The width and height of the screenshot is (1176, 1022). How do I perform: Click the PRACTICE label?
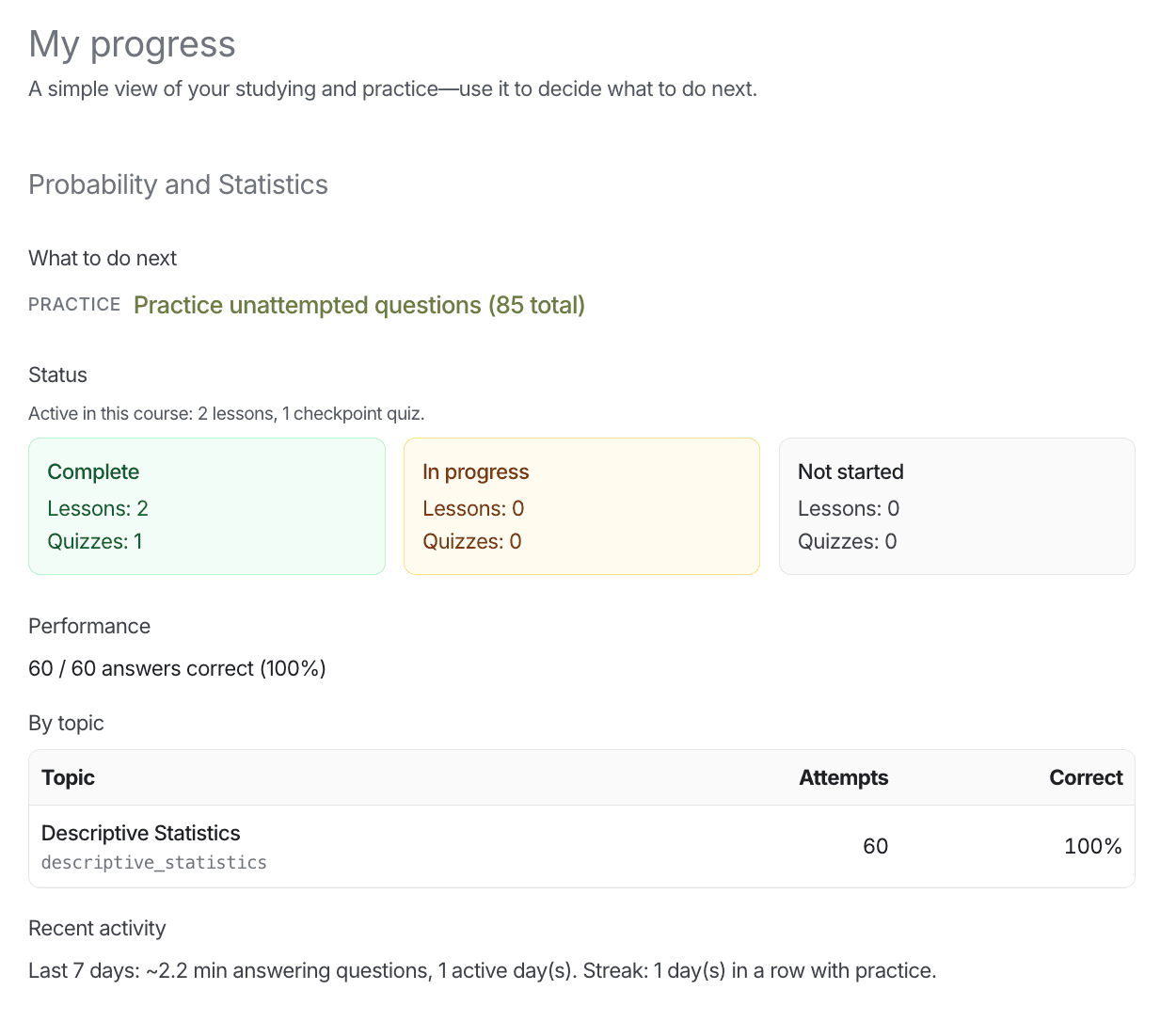coord(74,305)
